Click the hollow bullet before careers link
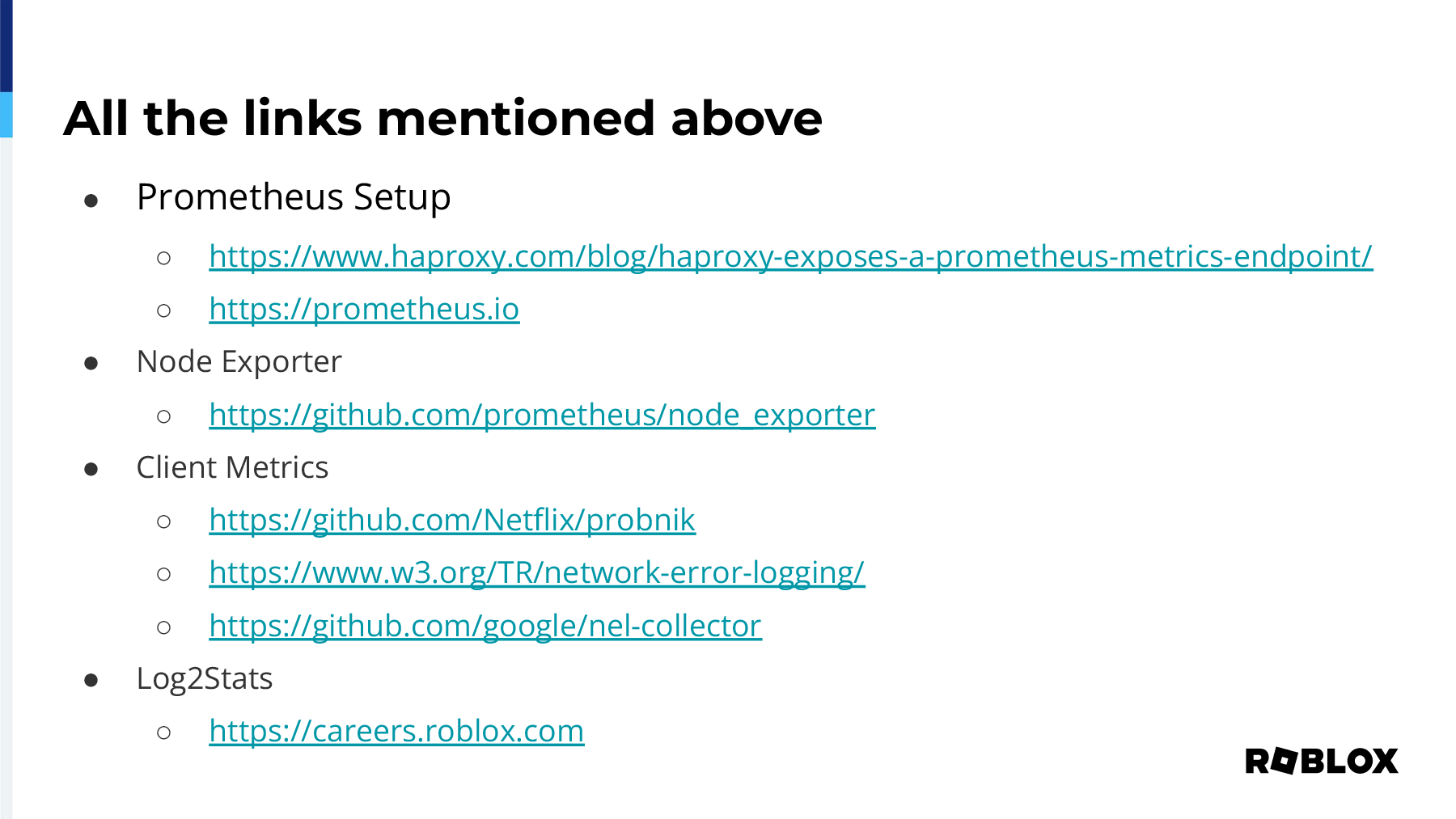 click(x=164, y=732)
